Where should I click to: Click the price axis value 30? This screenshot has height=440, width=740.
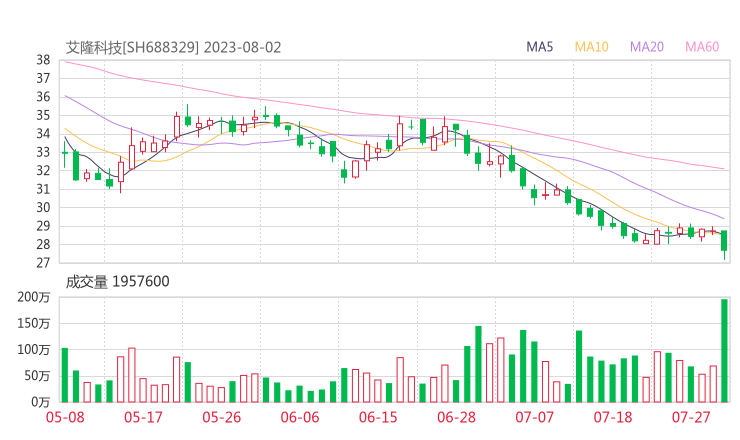pyautogui.click(x=43, y=208)
